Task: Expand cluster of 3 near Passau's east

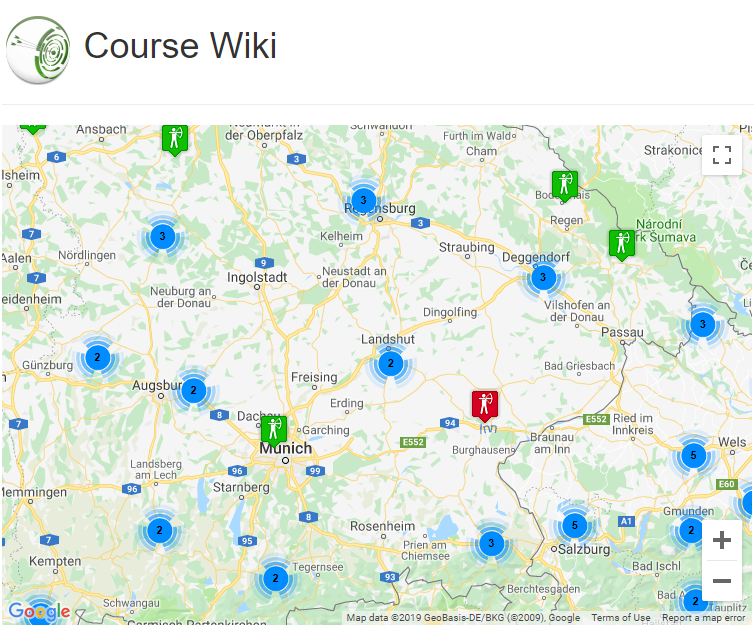Action: [703, 324]
